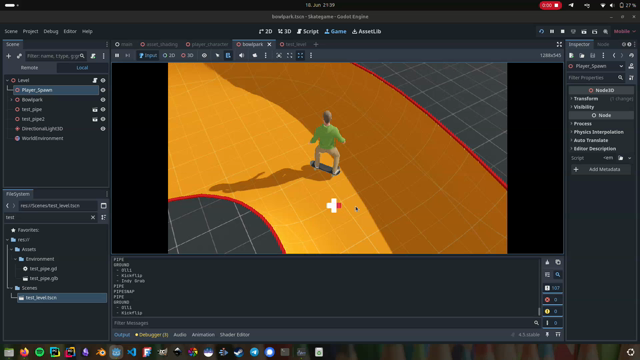
Task: Click the Input button in game toolbar
Action: 148,56
